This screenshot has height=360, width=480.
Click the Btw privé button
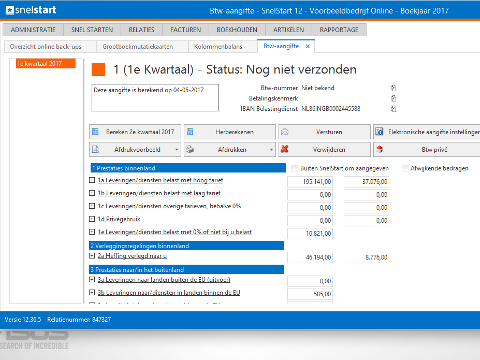(427, 149)
